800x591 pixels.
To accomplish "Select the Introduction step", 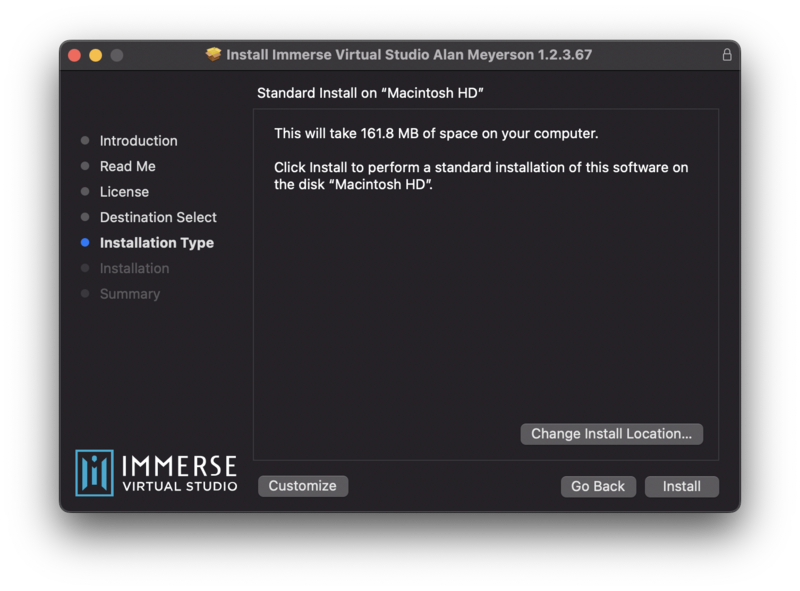I will [x=138, y=140].
